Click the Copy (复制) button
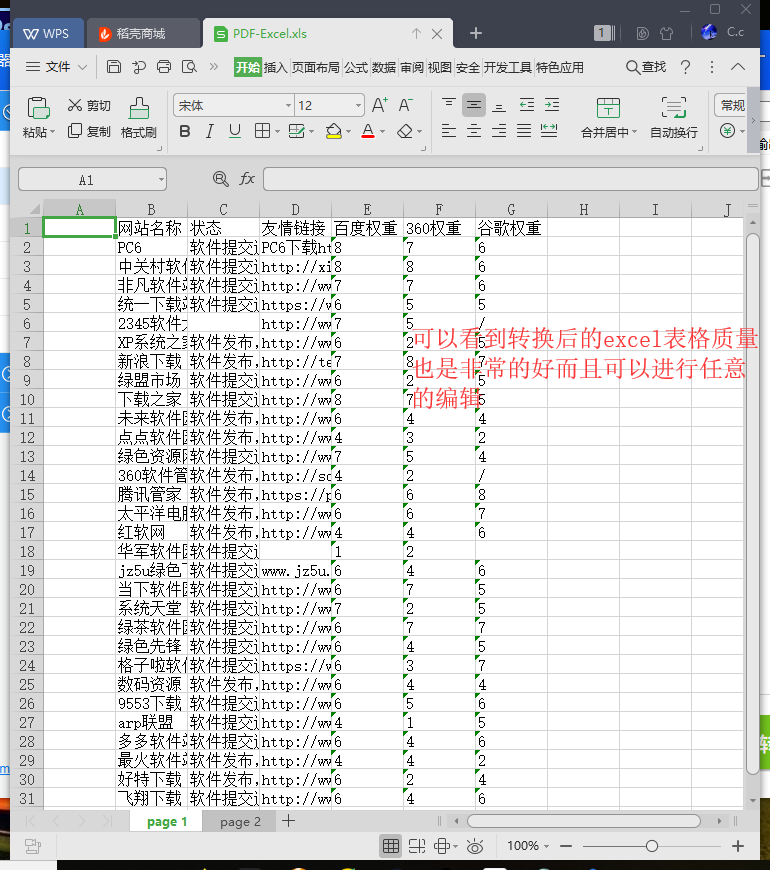Viewport: 770px width, 870px height. (x=89, y=131)
